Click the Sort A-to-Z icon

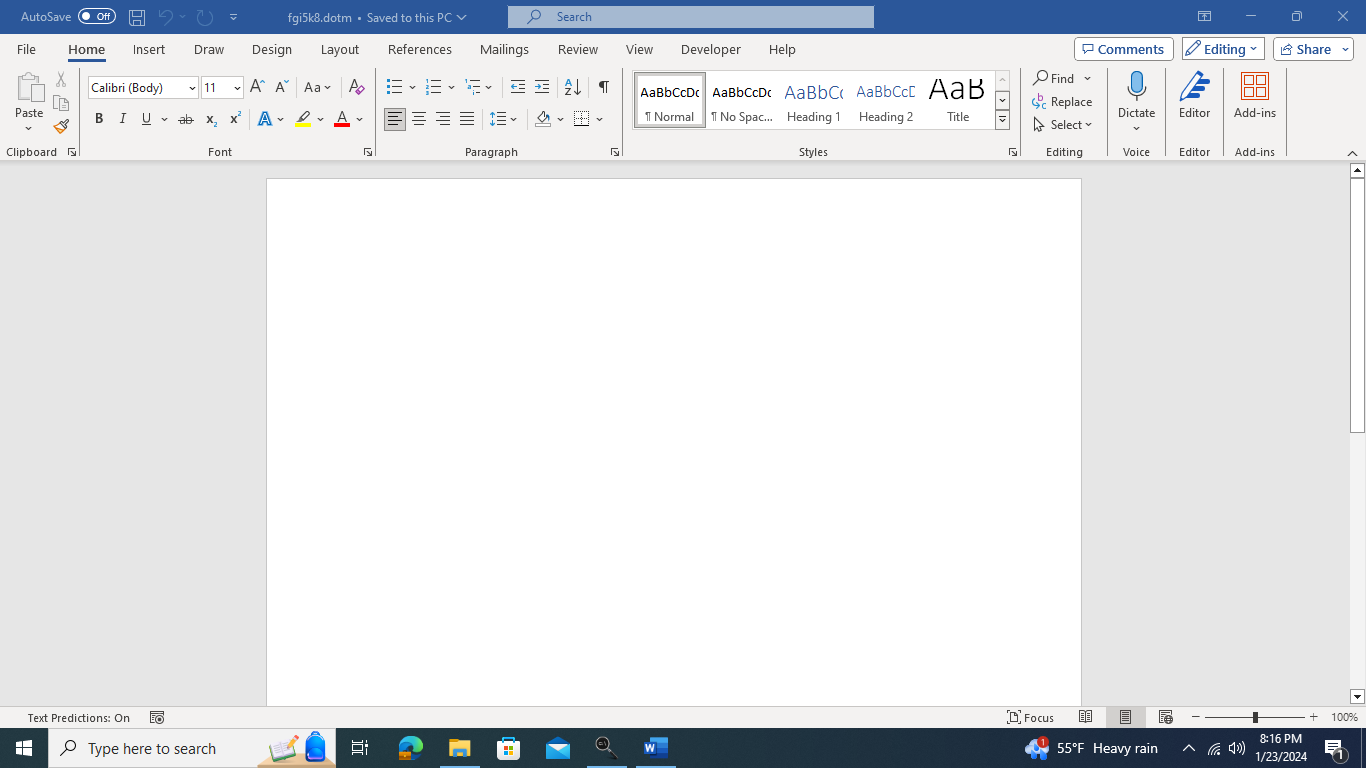[x=572, y=88]
